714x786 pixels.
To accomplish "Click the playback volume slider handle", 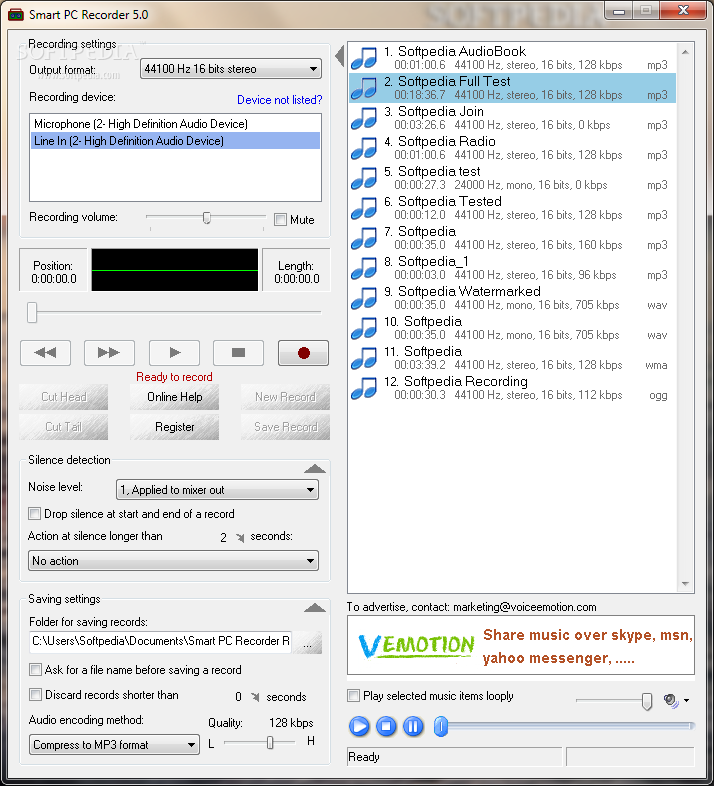I will pos(647,701).
